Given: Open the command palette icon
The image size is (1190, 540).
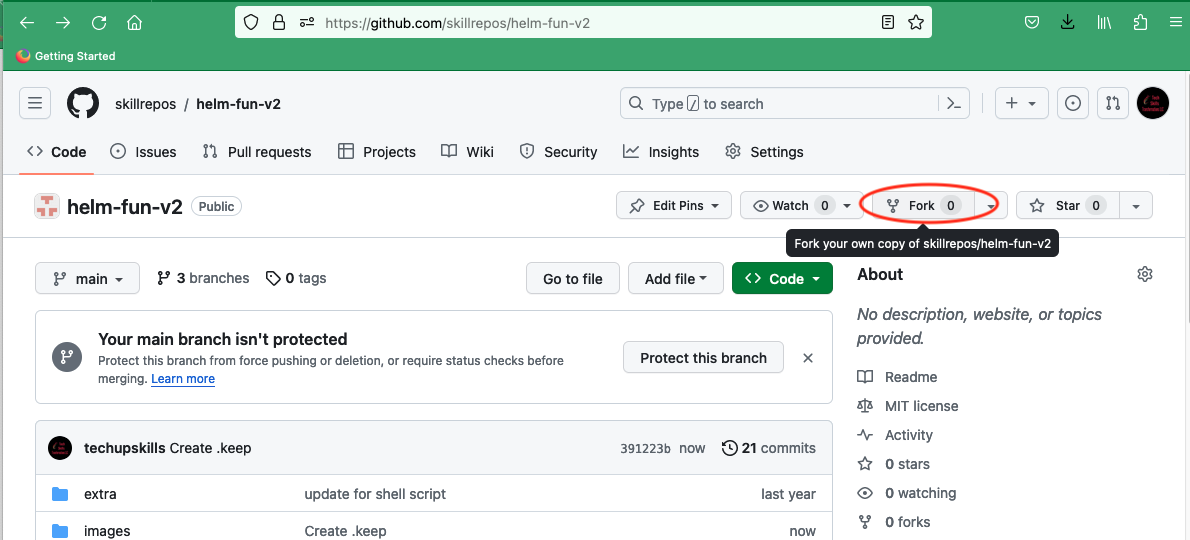Looking at the screenshot, I should tap(955, 104).
